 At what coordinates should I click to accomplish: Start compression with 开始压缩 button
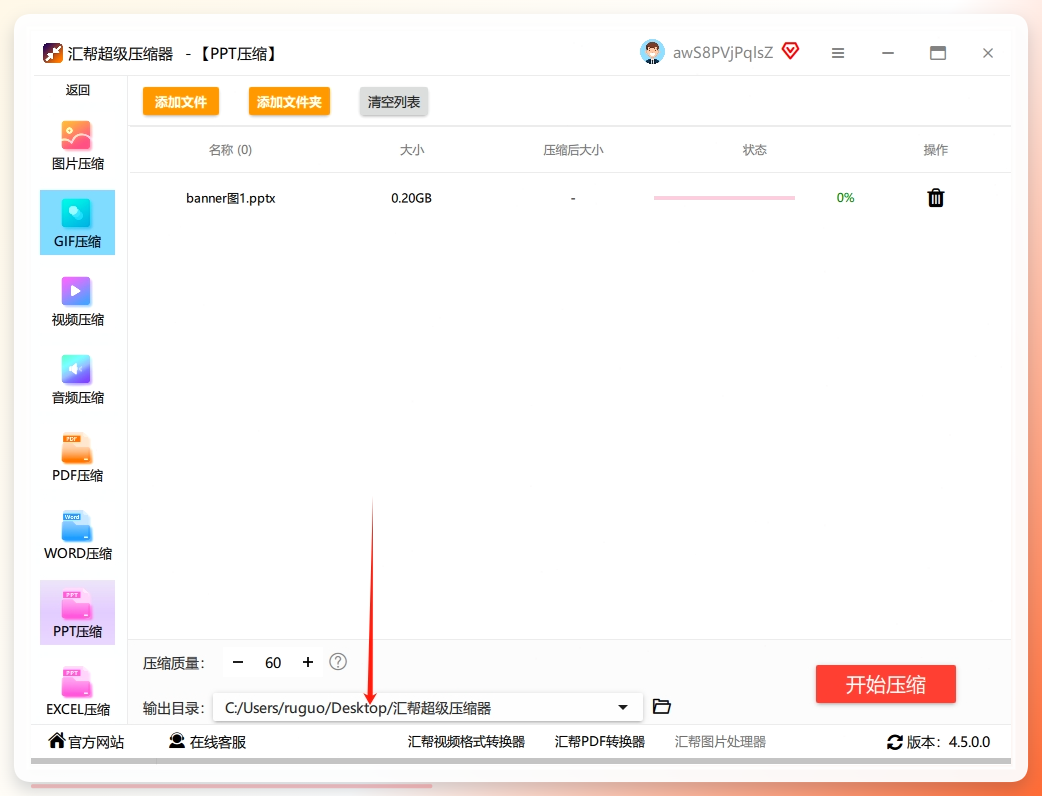(x=886, y=684)
